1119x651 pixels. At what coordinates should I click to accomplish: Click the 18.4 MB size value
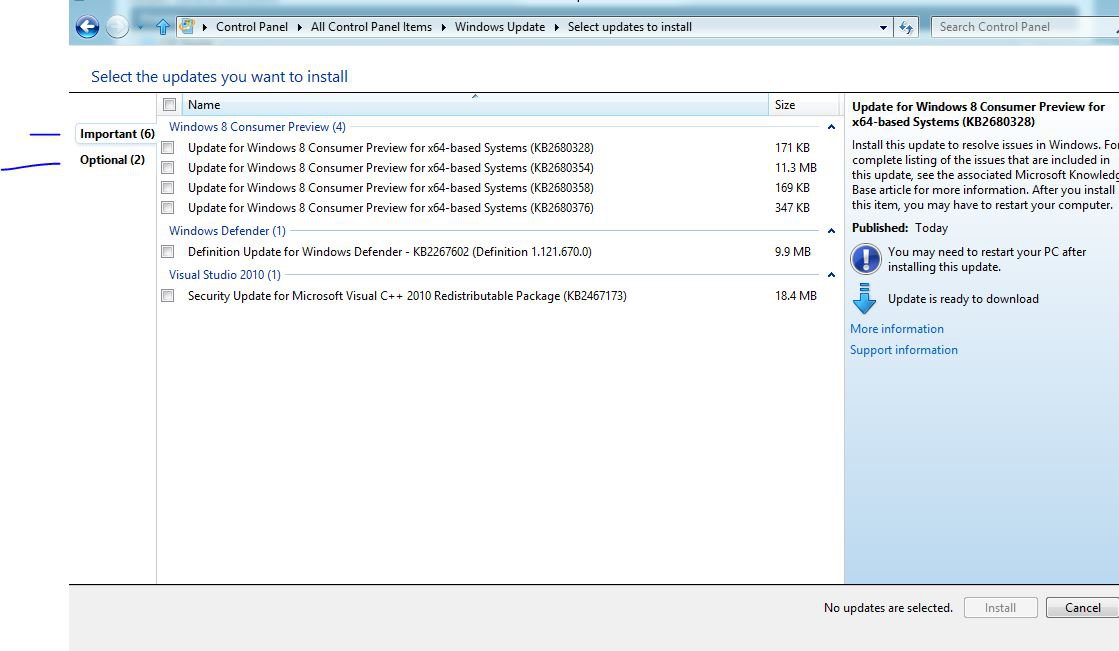796,296
